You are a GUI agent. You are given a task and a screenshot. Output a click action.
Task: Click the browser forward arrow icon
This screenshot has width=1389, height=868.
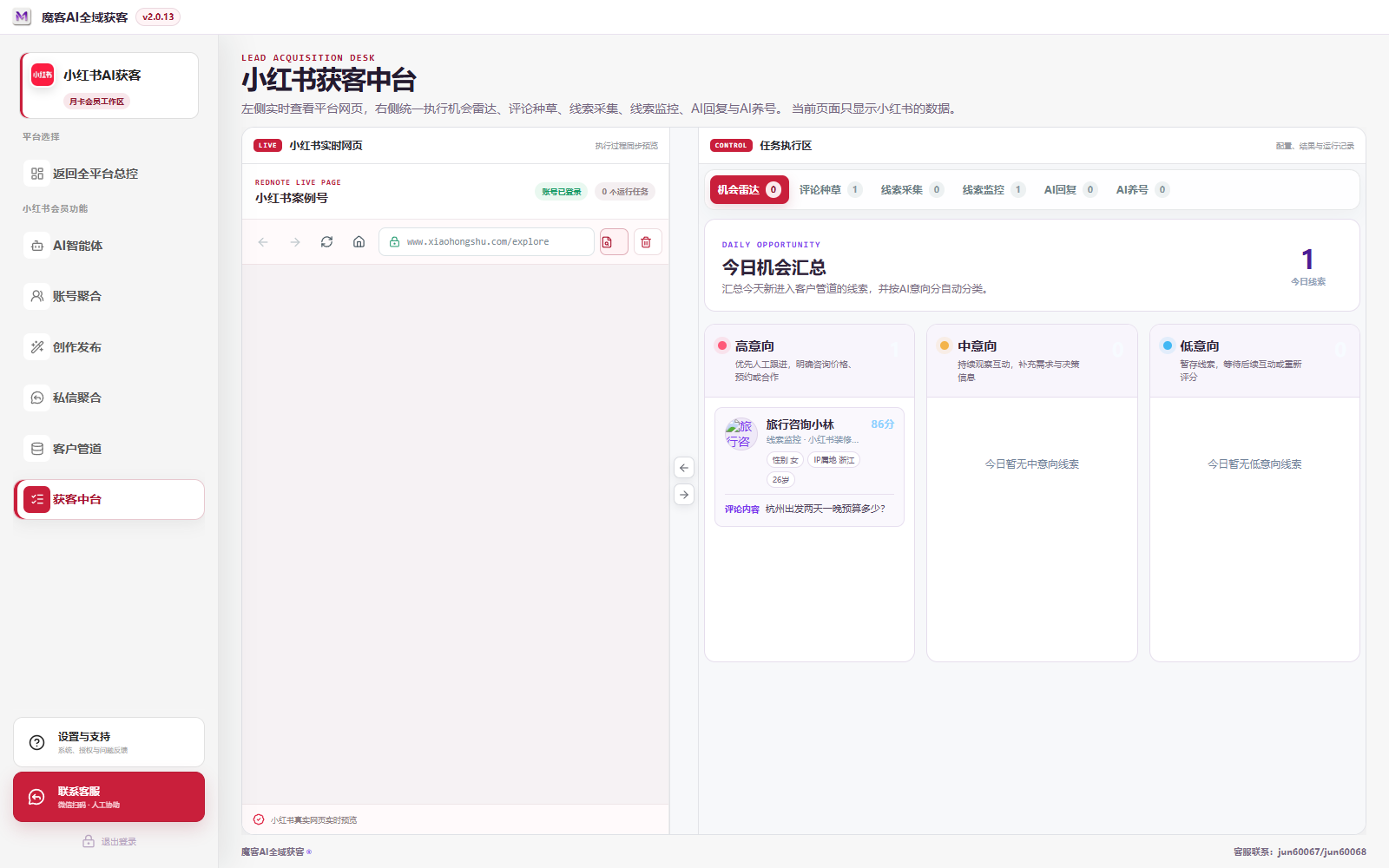[x=295, y=242]
